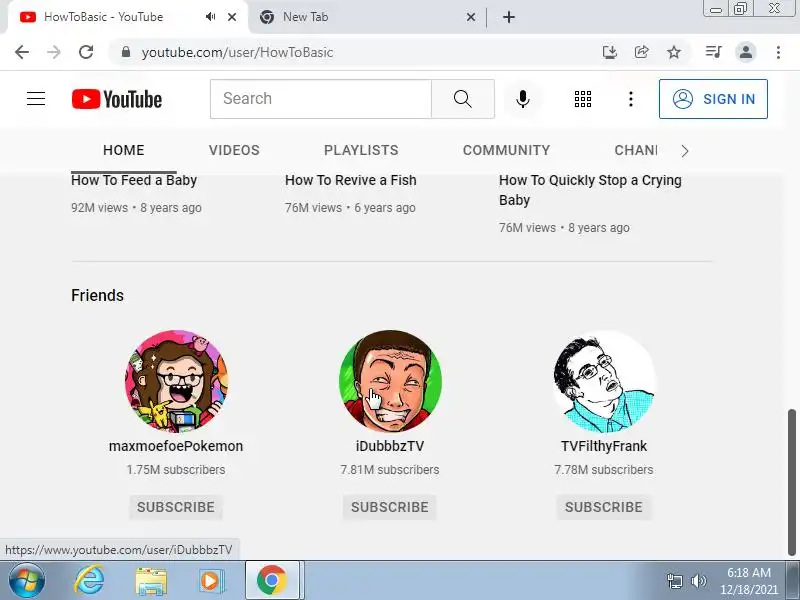Click the Show desktop strip beside the clock
Image resolution: width=800 pixels, height=600 pixels.
[x=794, y=580]
